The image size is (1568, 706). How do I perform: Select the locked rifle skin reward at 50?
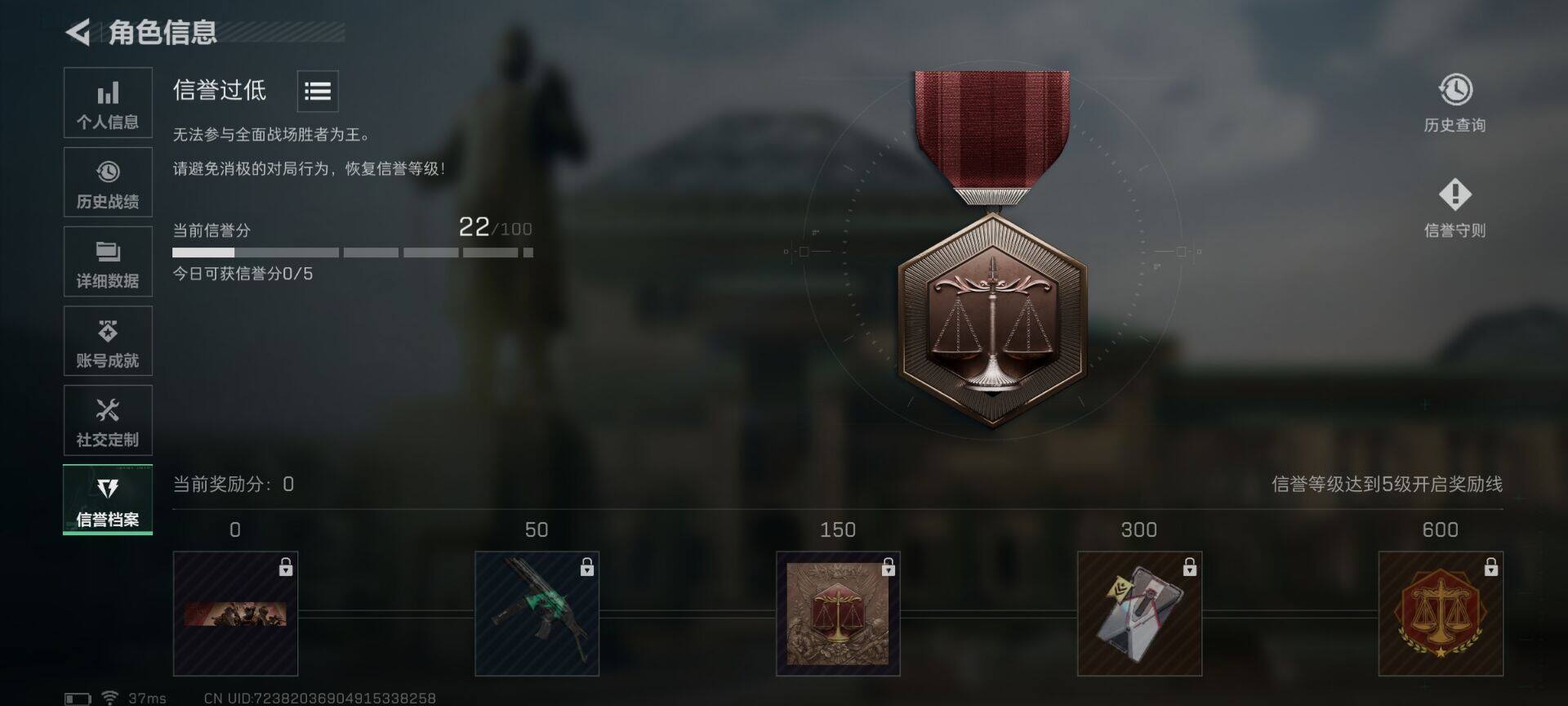[537, 614]
